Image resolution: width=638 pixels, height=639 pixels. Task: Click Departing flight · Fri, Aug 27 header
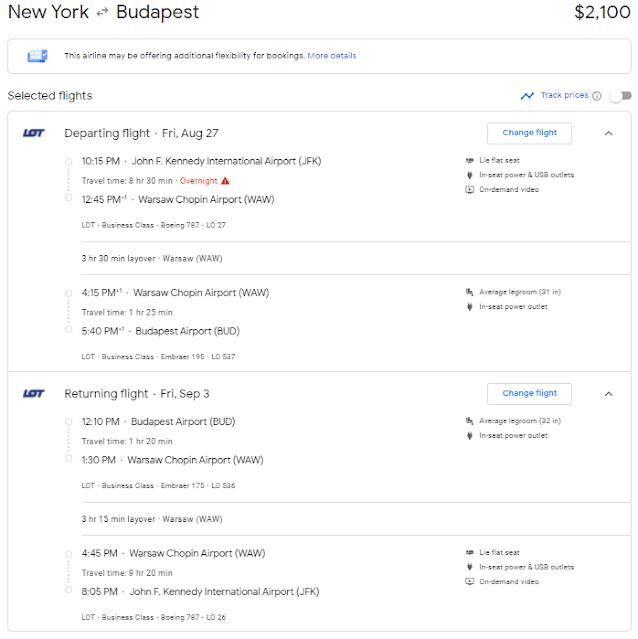pyautogui.click(x=141, y=133)
